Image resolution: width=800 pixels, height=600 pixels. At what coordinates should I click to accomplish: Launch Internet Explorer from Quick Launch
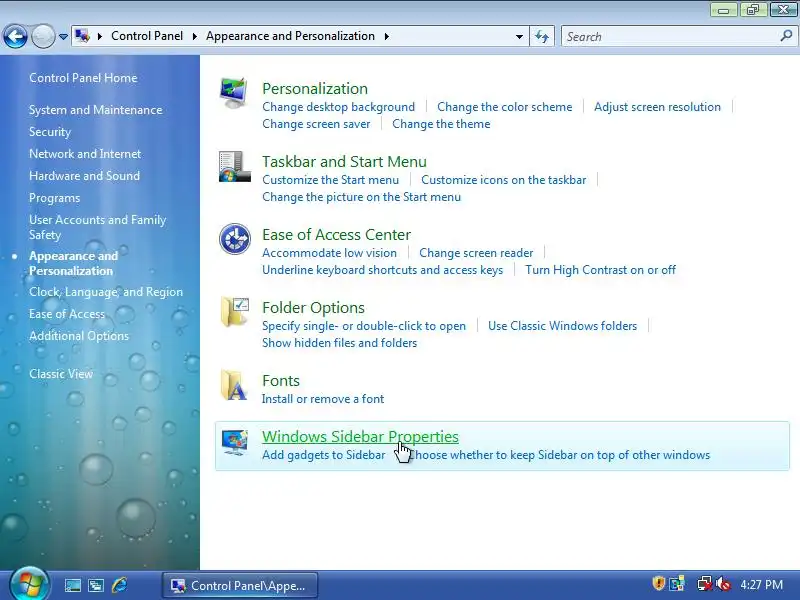click(x=119, y=585)
